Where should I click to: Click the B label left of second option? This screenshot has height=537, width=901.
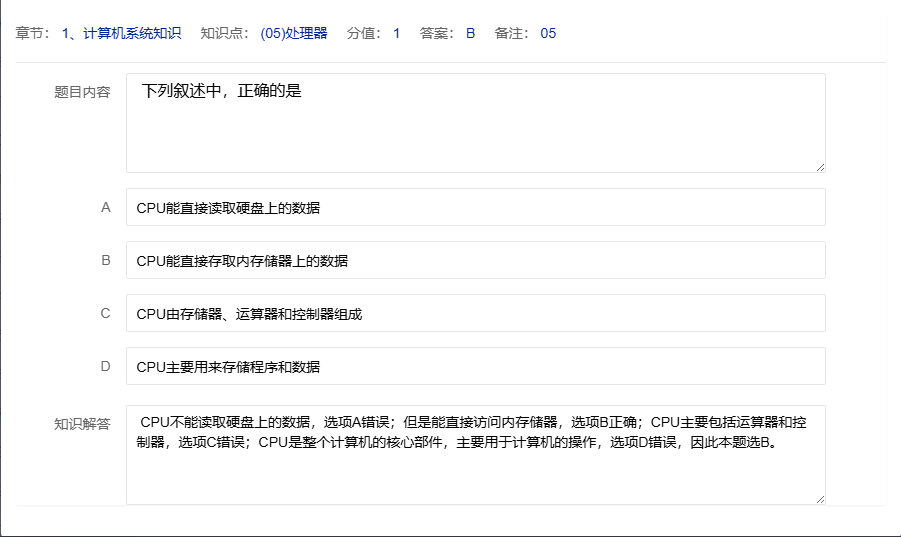105,260
